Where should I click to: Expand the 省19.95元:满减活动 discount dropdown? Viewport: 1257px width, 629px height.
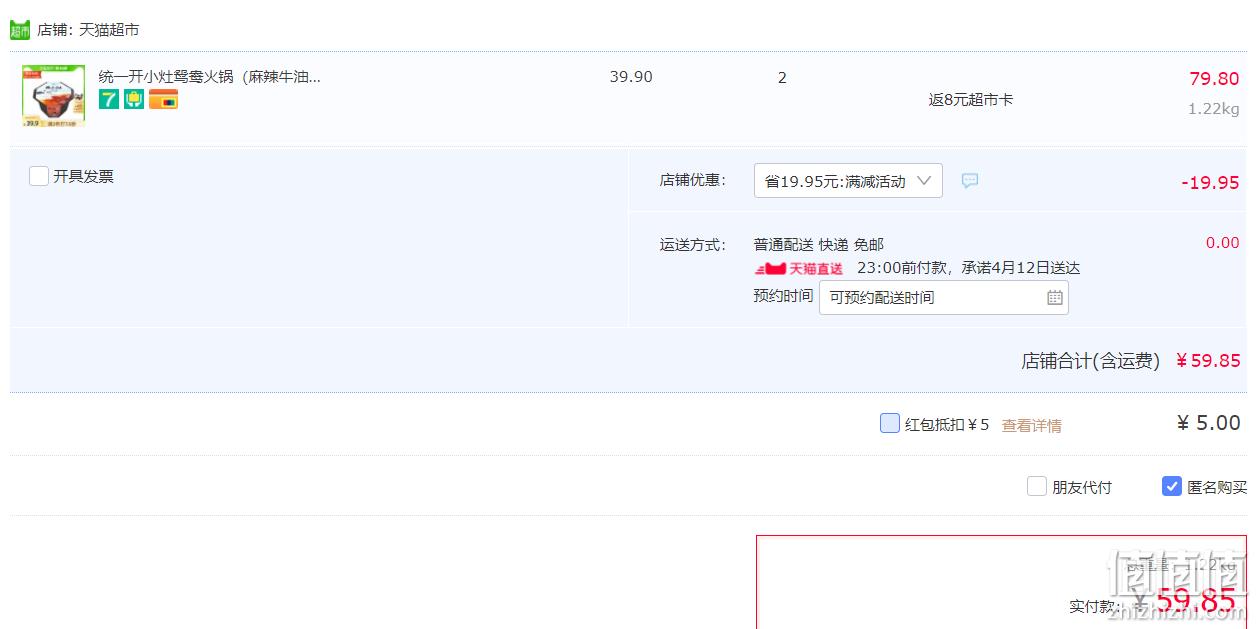(848, 181)
